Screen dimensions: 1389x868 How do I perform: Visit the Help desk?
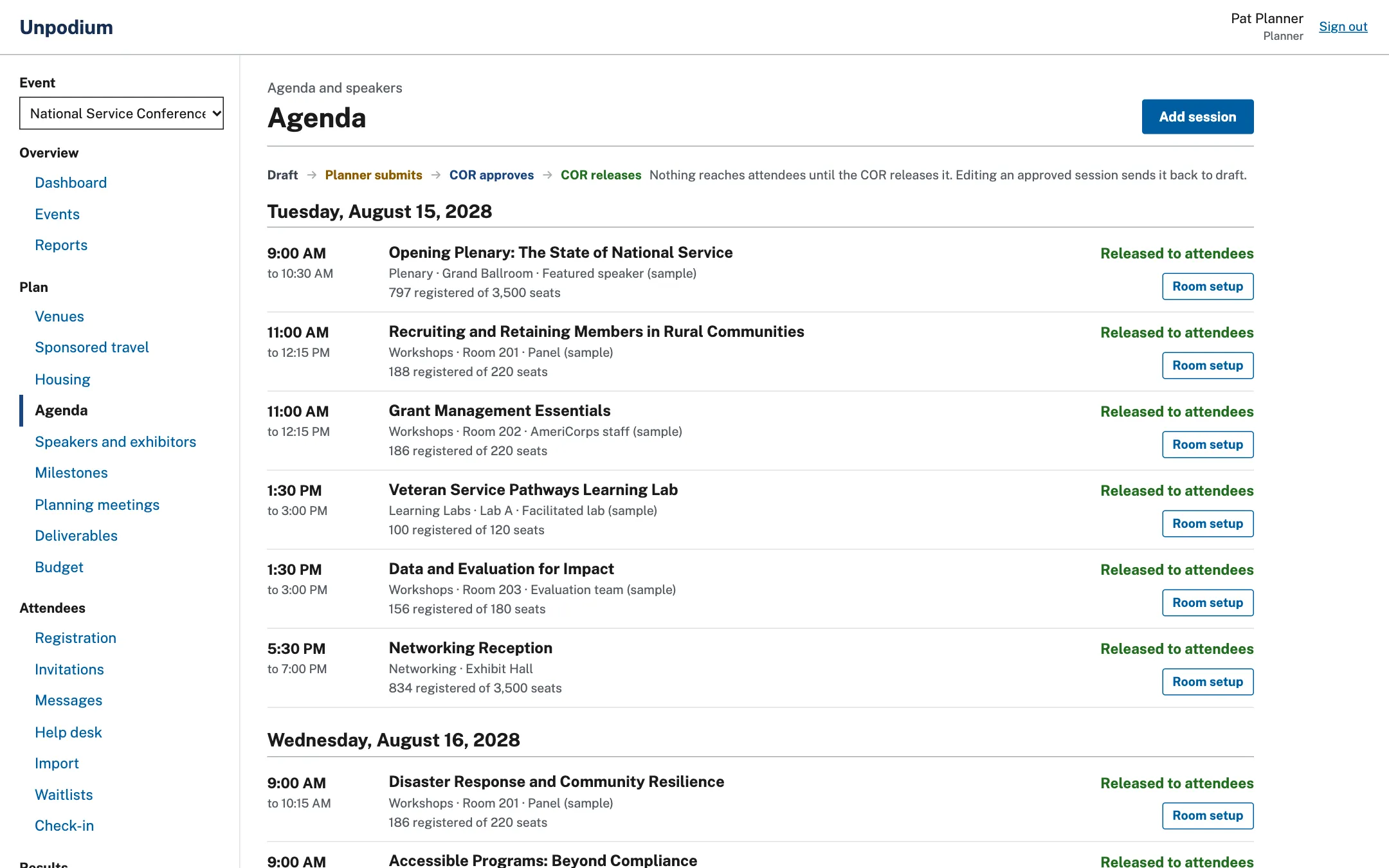pos(68,732)
